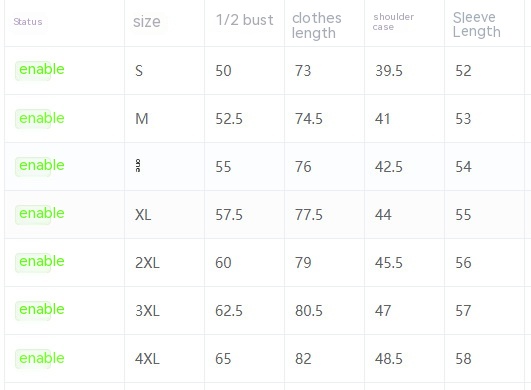Select the 39.5 shoulder cell for size S
The image size is (531, 390).
tap(389, 71)
